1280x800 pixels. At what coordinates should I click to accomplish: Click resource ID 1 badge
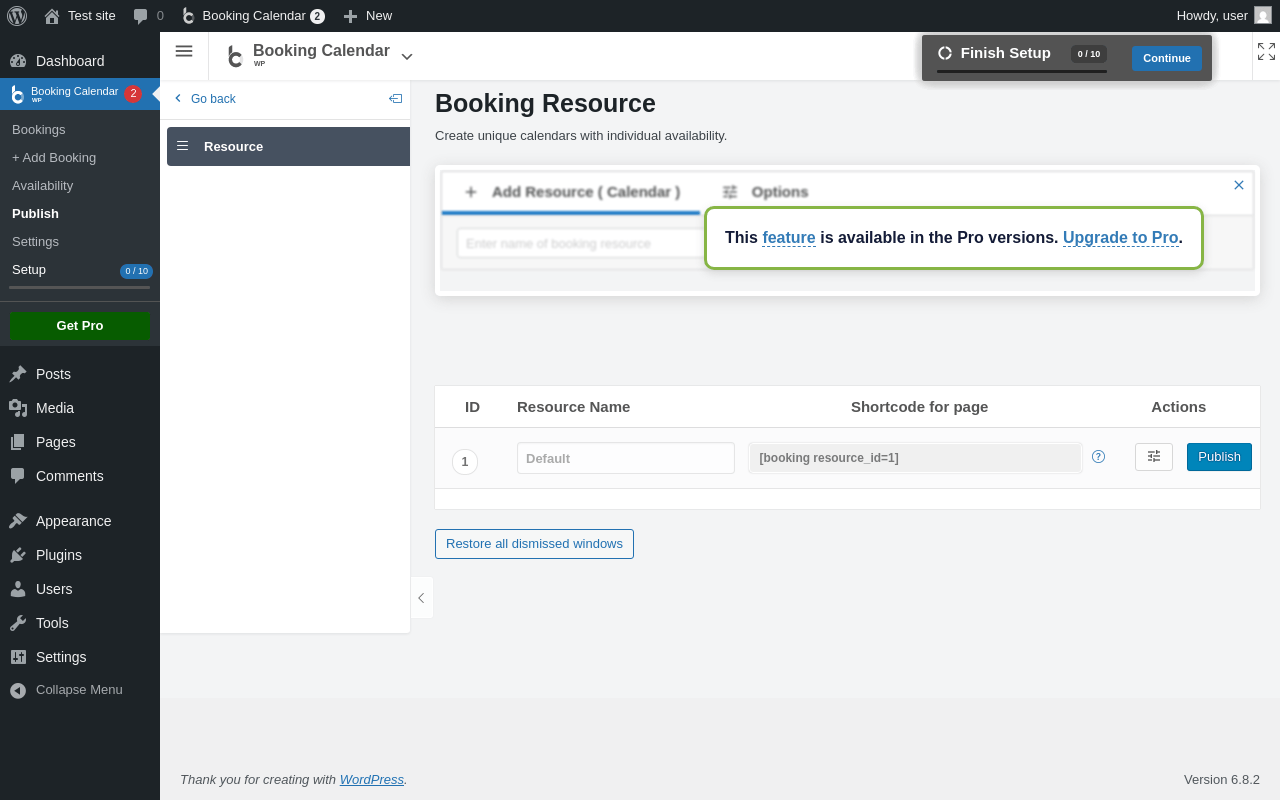click(x=465, y=462)
